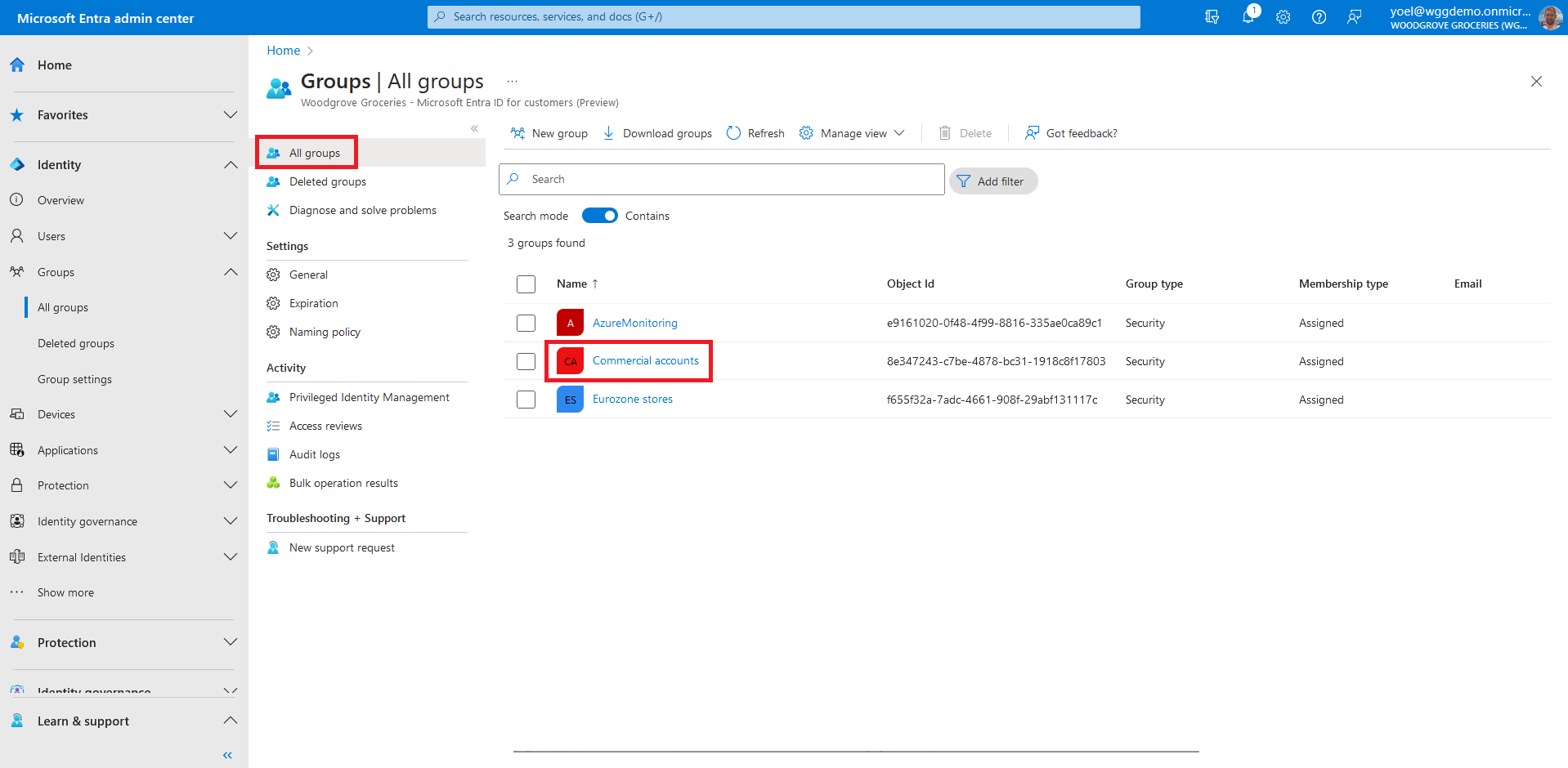Open portal settings gear icon
The image size is (1568, 768).
tap(1284, 17)
